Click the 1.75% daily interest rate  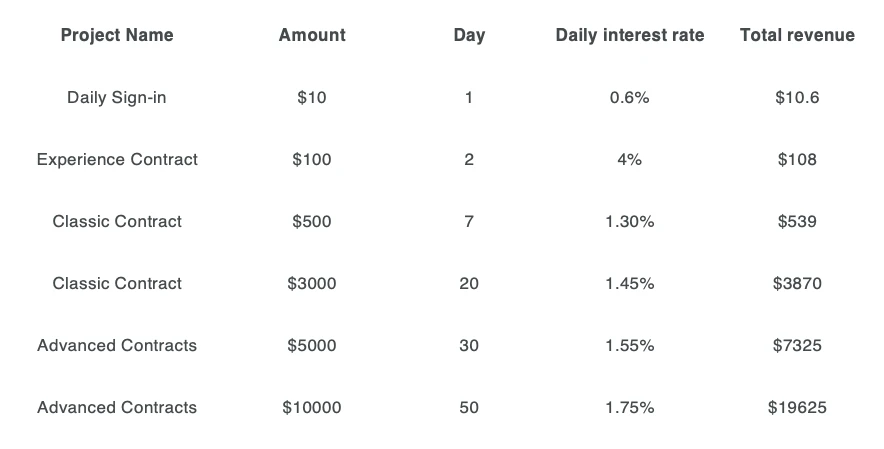pyautogui.click(x=630, y=407)
